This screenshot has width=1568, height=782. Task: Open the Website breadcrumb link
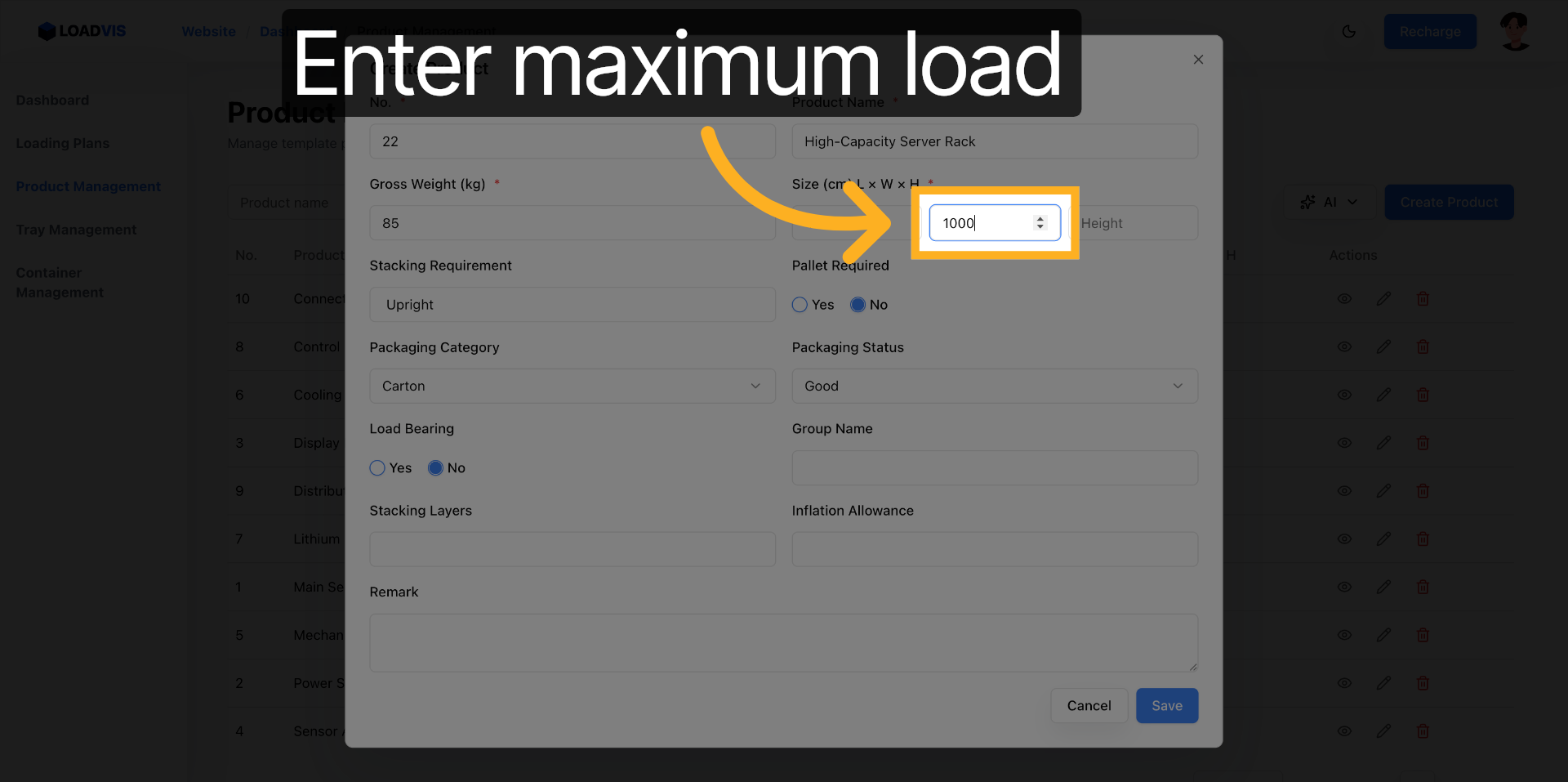coord(208,31)
